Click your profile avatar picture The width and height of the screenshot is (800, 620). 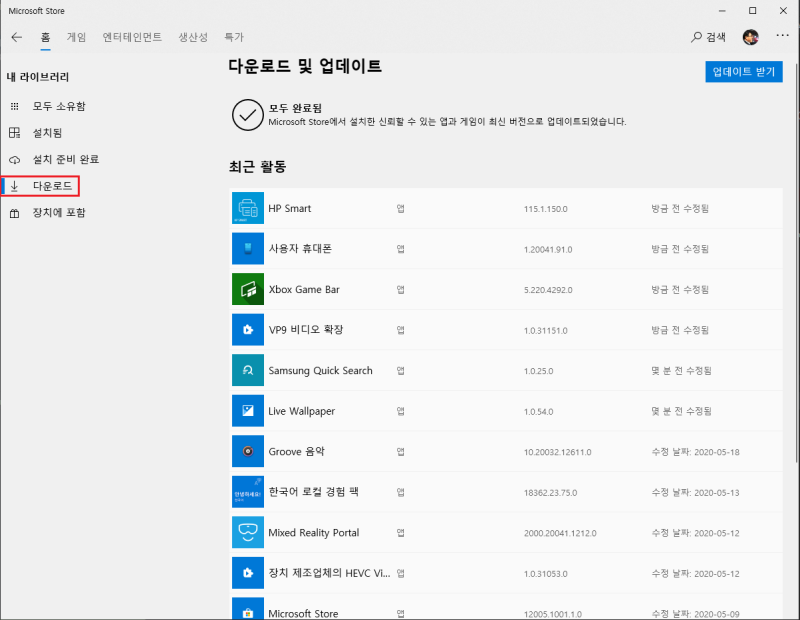[x=752, y=36]
